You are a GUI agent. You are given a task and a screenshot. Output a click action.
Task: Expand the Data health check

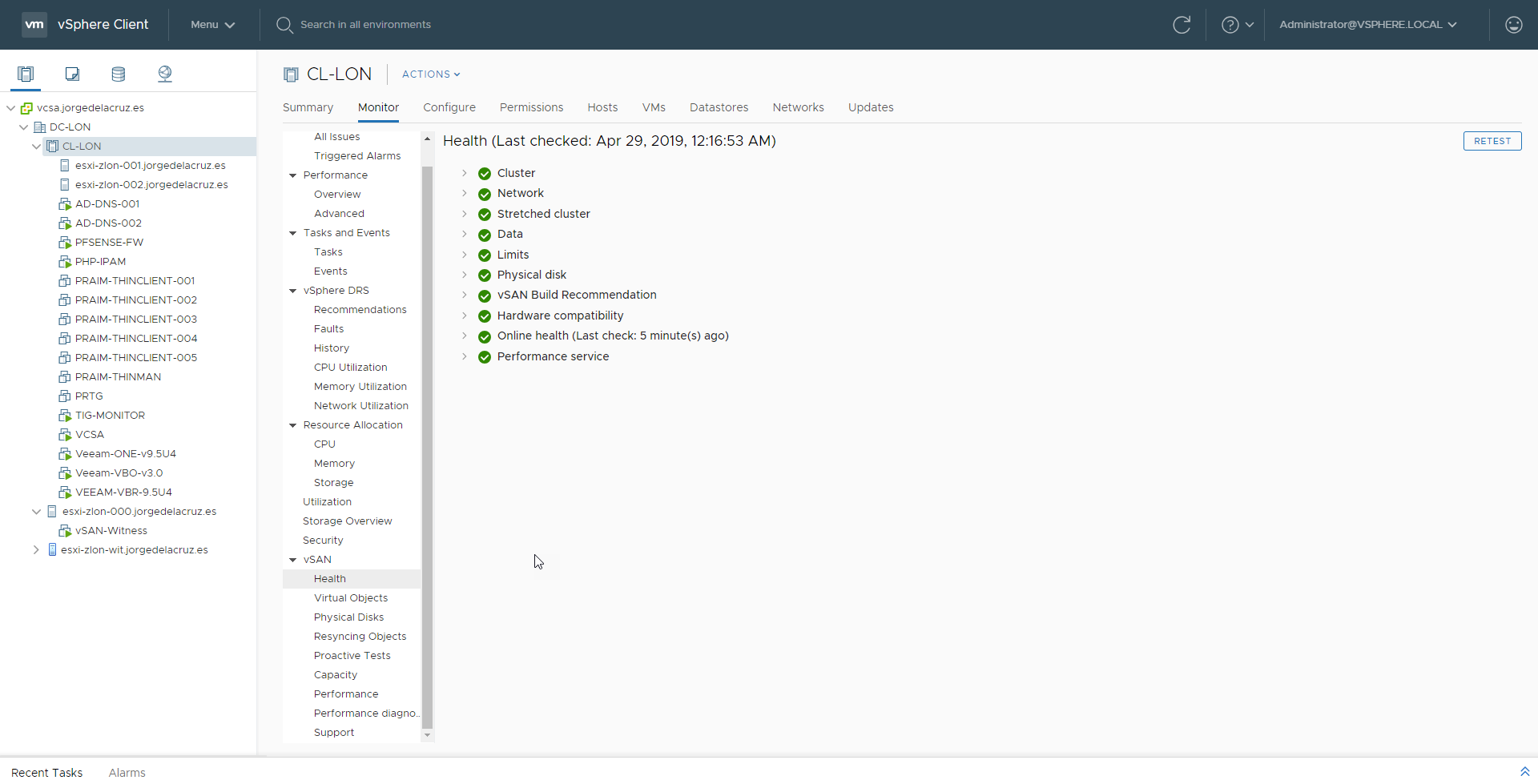click(x=464, y=234)
